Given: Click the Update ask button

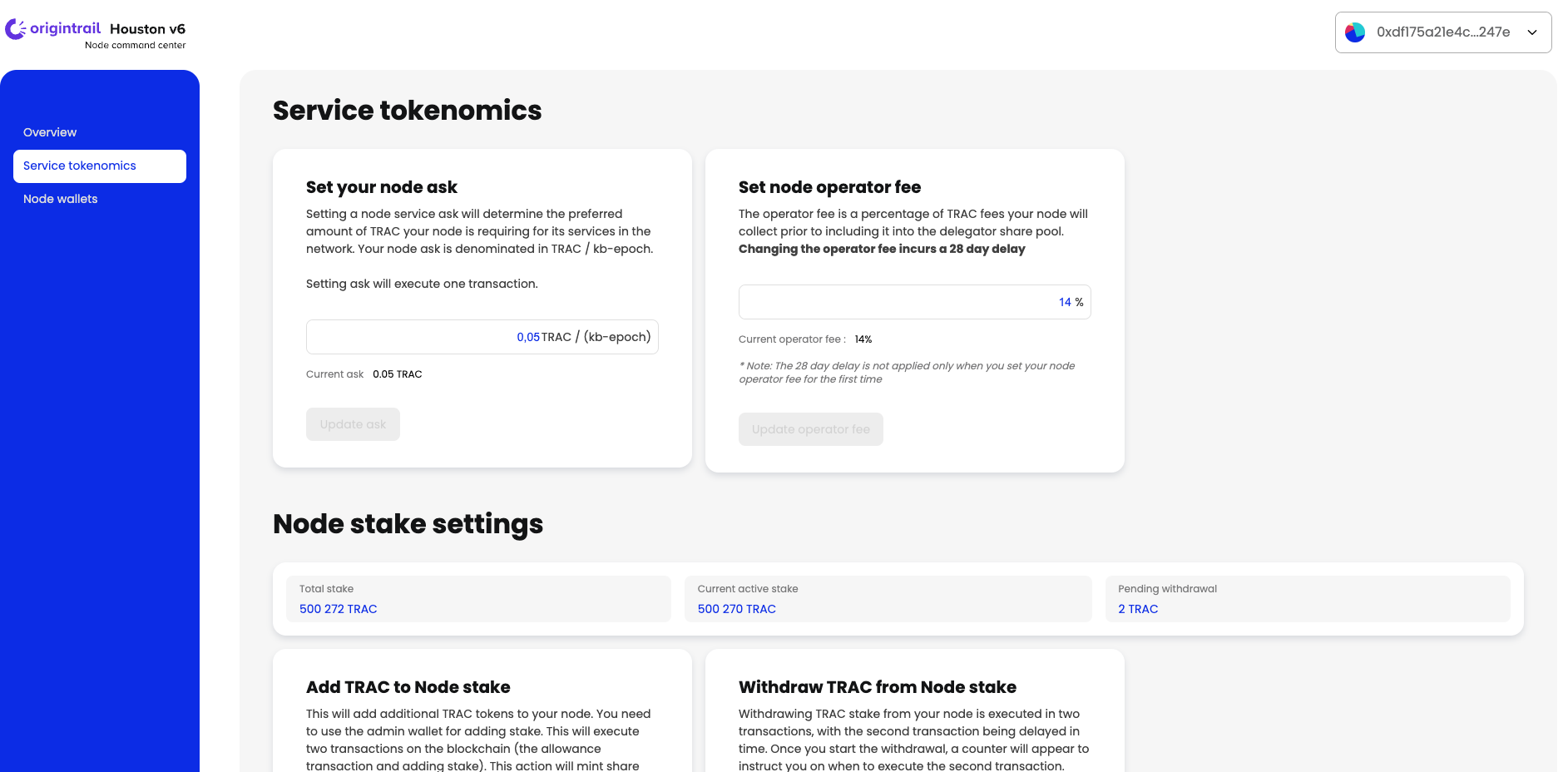Looking at the screenshot, I should pyautogui.click(x=353, y=424).
